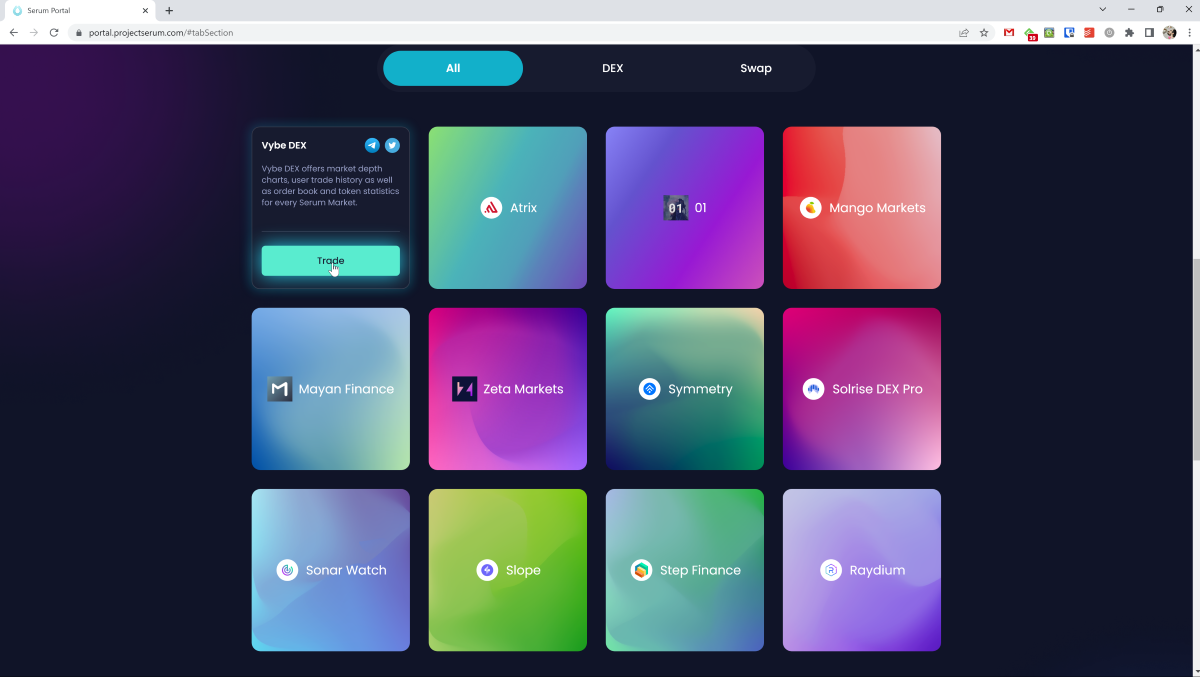Image resolution: width=1200 pixels, height=677 pixels.
Task: Open the Chrome three-dot menu
Action: (1188, 32)
